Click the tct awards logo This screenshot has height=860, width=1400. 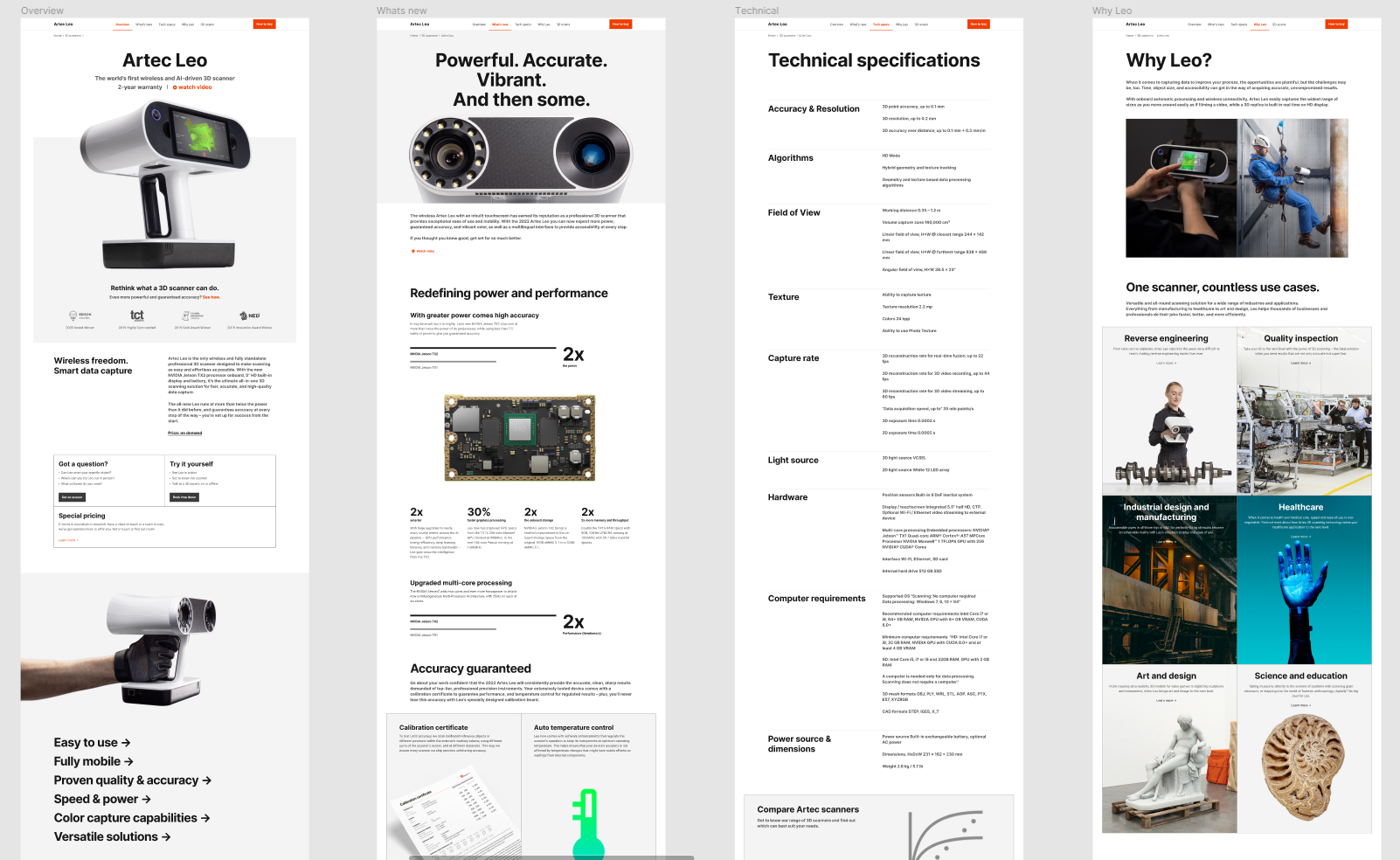137,316
